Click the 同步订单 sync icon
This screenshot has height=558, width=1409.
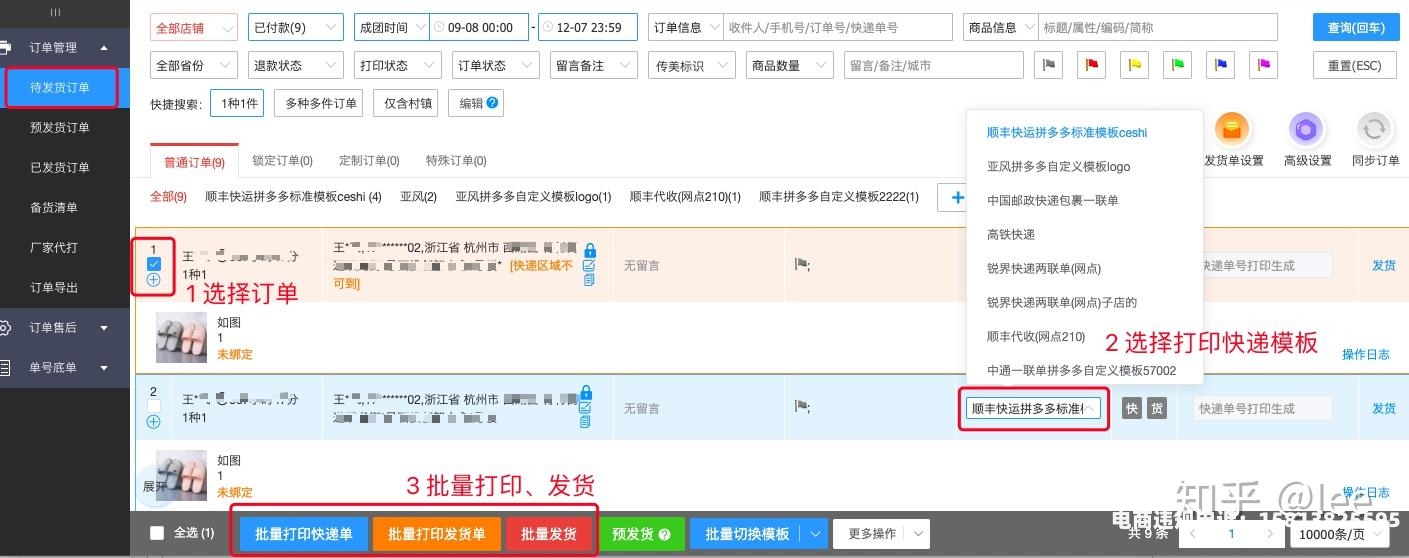pos(1374,130)
